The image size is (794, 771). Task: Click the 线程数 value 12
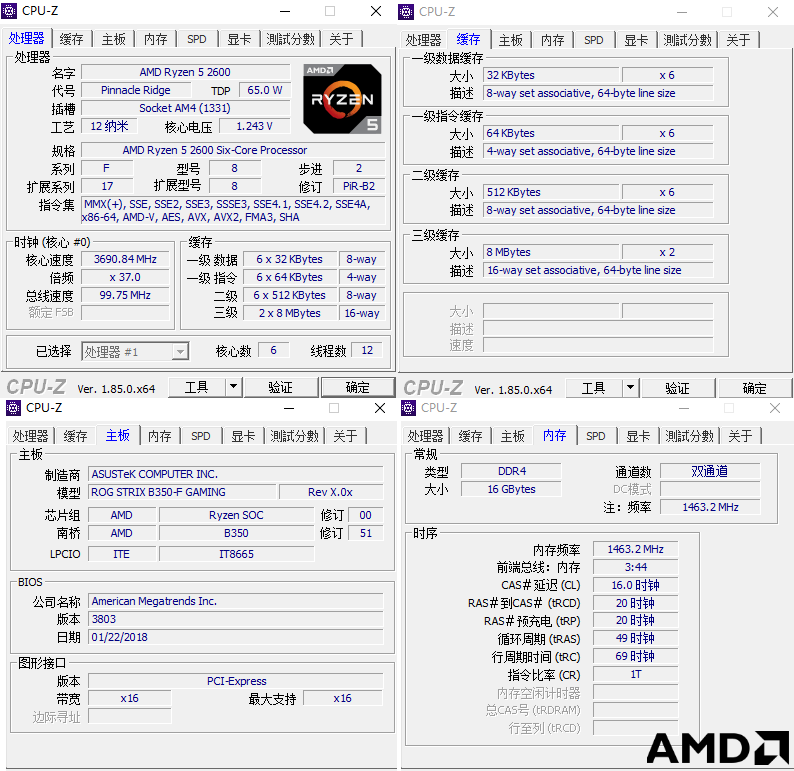coord(367,350)
